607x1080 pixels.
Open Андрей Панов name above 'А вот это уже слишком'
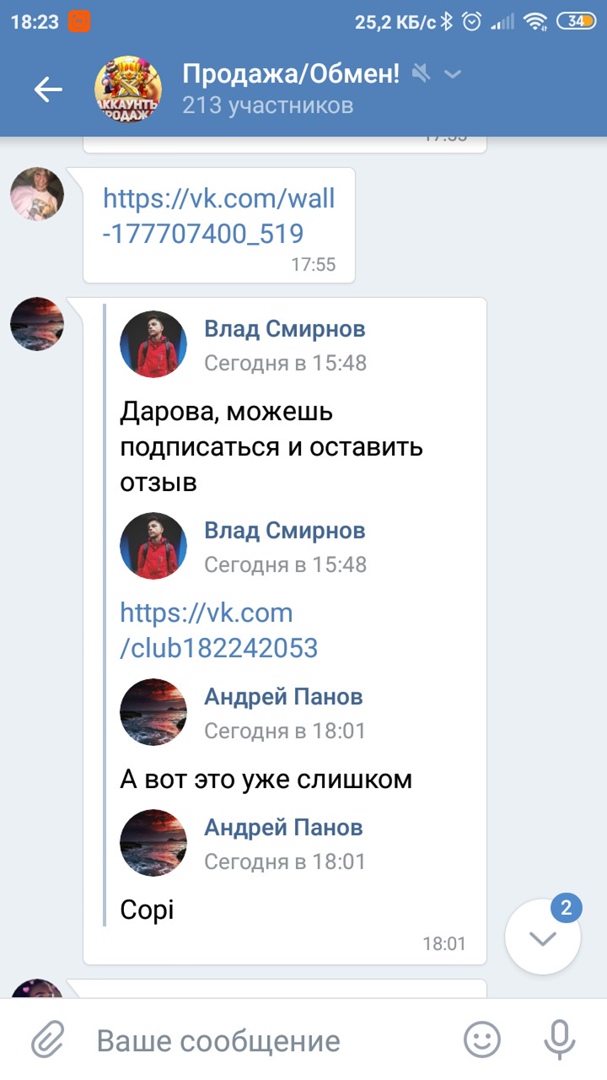[x=283, y=696]
